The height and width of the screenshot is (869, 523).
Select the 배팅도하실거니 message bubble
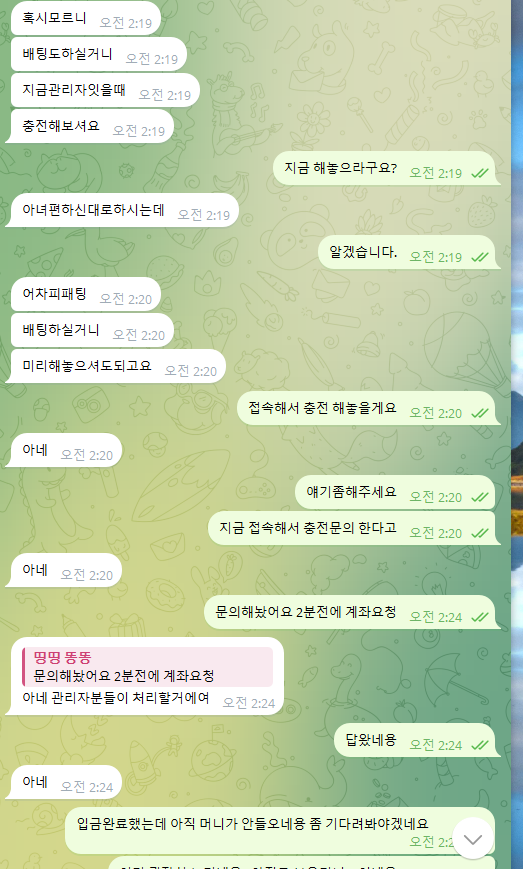(99, 54)
